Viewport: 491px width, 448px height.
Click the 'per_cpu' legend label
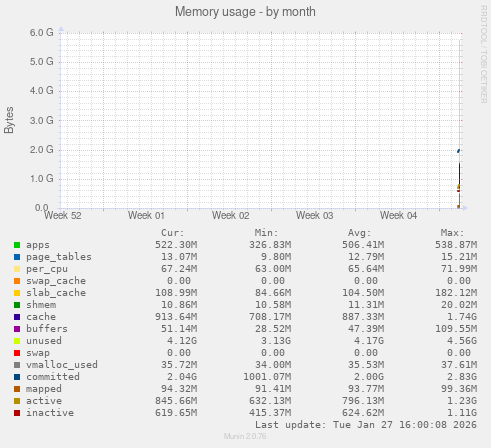(47, 269)
